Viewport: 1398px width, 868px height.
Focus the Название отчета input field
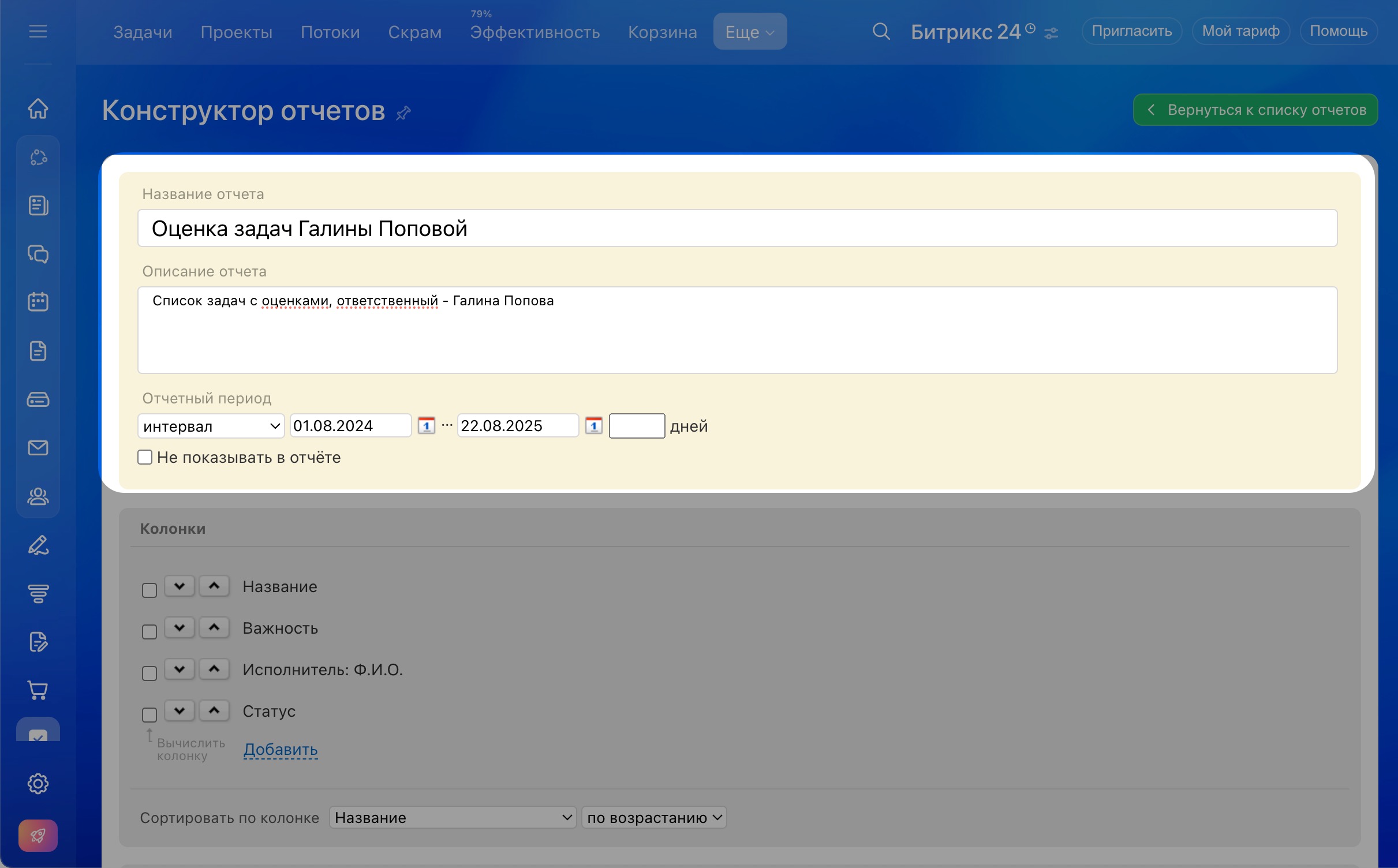(x=737, y=228)
